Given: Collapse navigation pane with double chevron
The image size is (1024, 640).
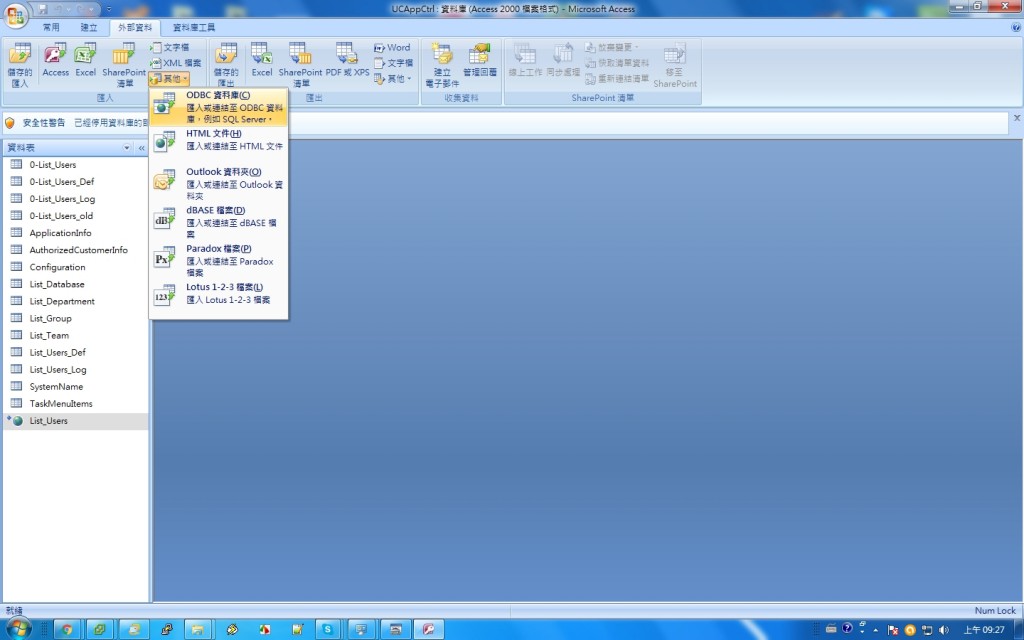Looking at the screenshot, I should pyautogui.click(x=141, y=148).
